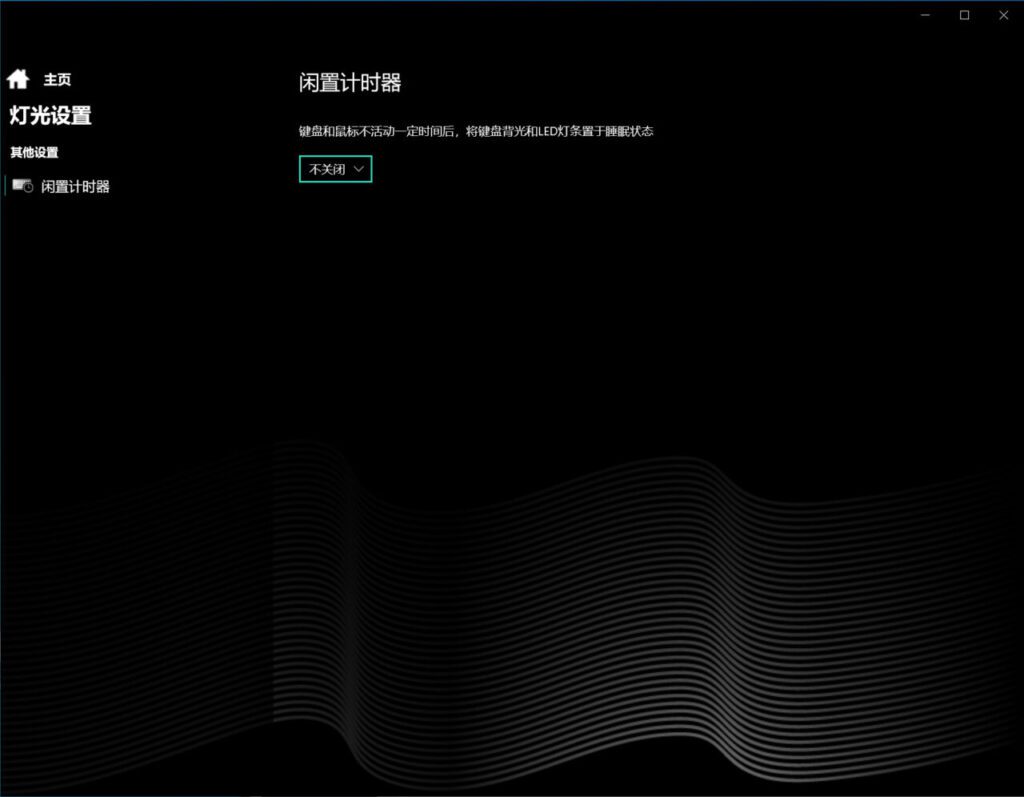This screenshot has width=1024, height=797.
Task: Close the lighting settings window
Action: point(1003,15)
